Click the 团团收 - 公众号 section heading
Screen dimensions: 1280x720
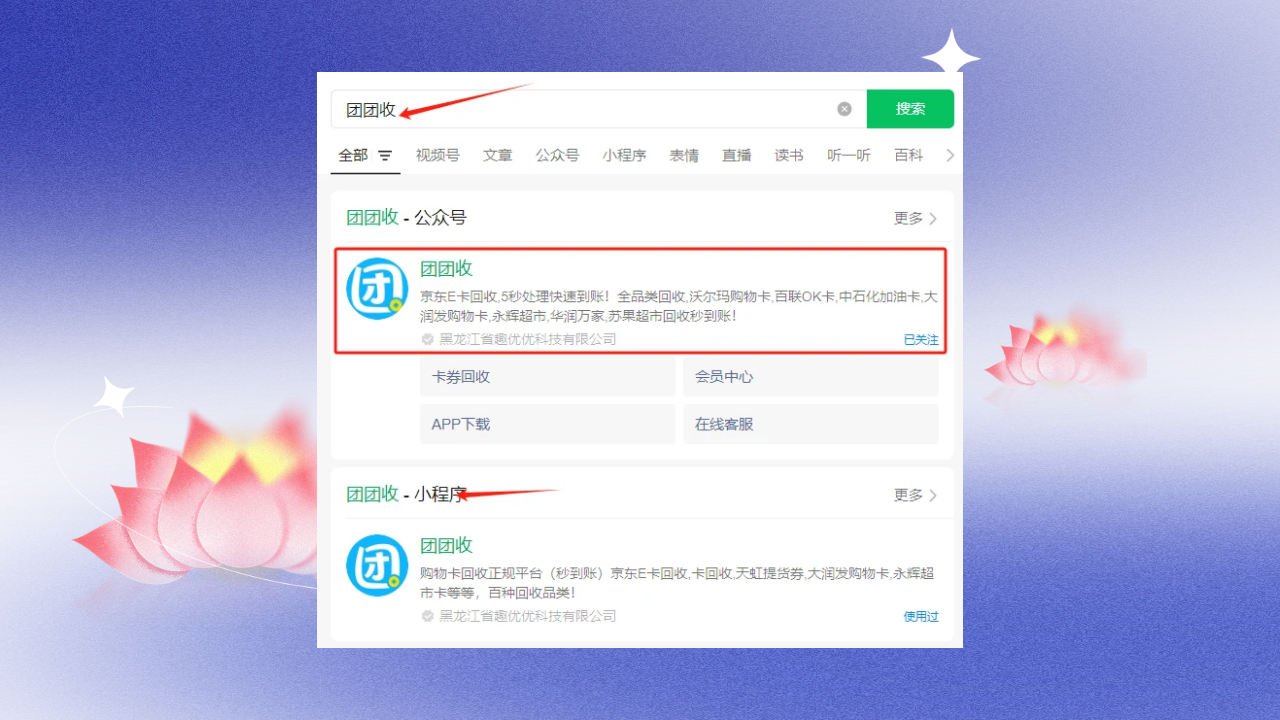click(406, 218)
